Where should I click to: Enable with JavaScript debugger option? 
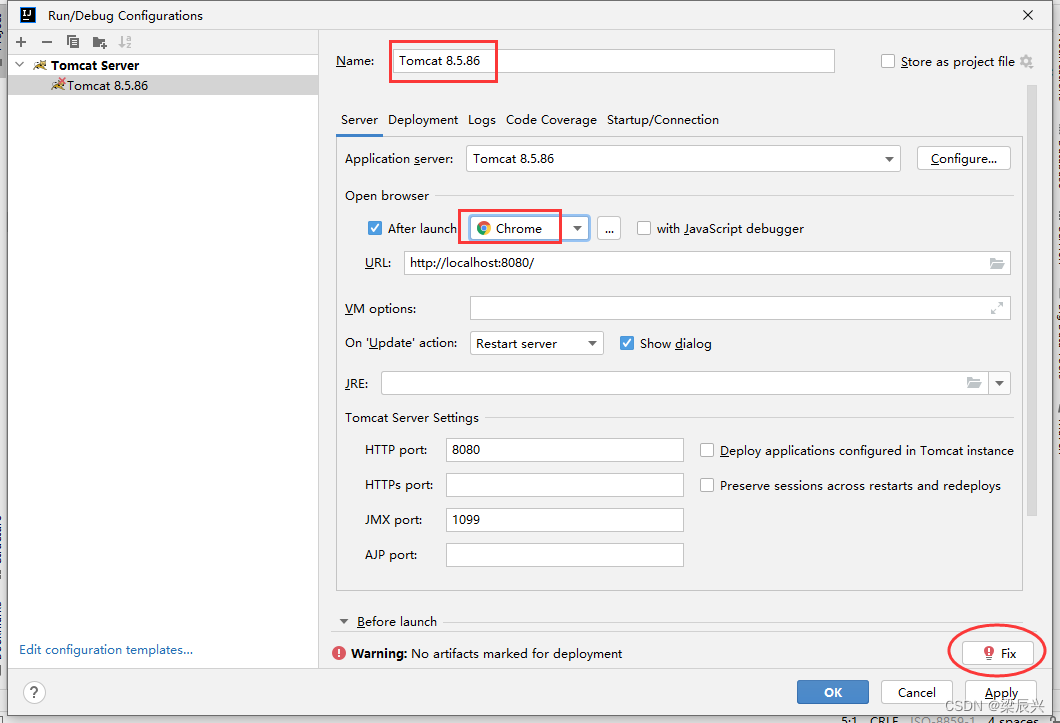point(644,229)
